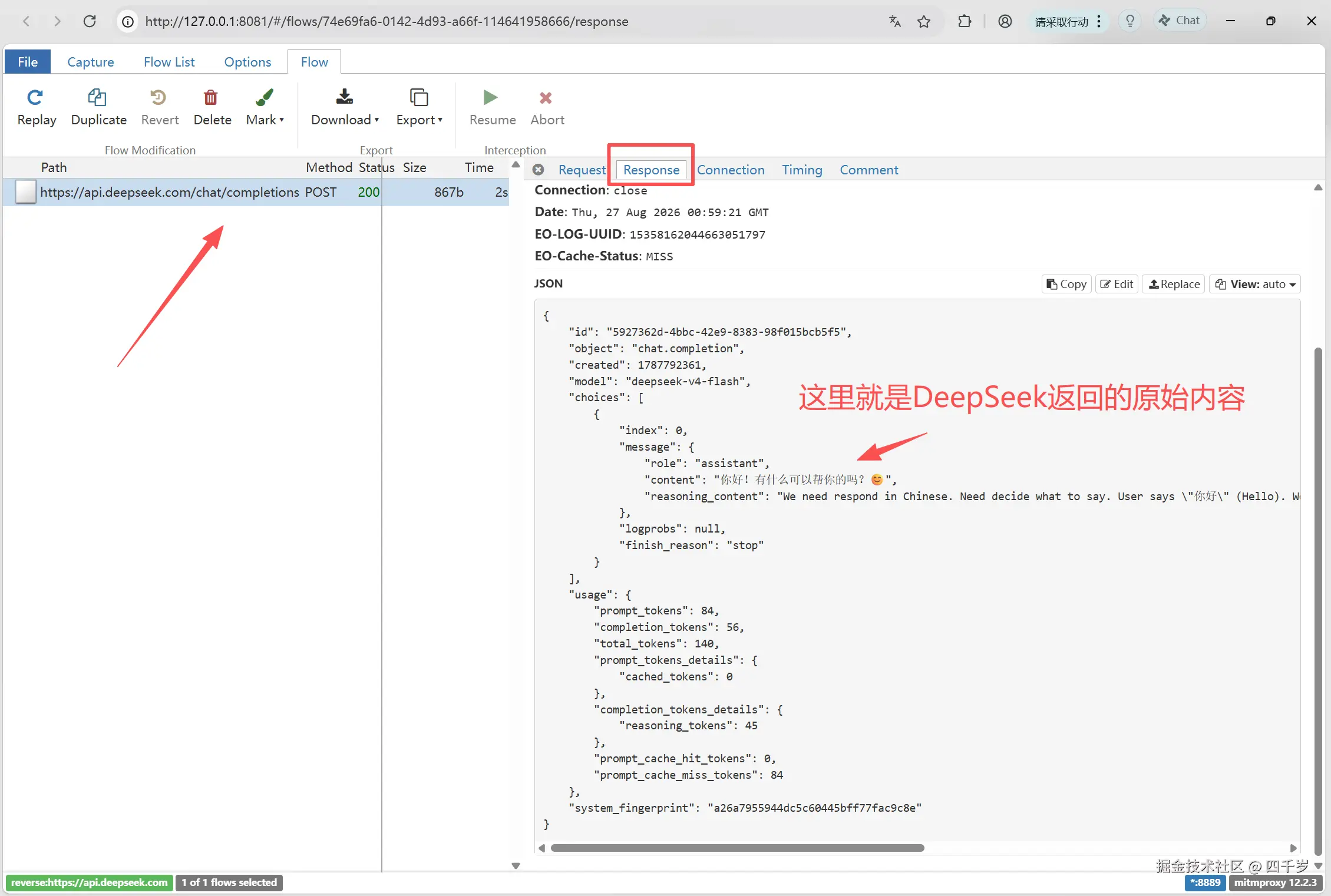Image resolution: width=1331 pixels, height=896 pixels.
Task: Open the browser profile icon
Action: pos(1005,22)
